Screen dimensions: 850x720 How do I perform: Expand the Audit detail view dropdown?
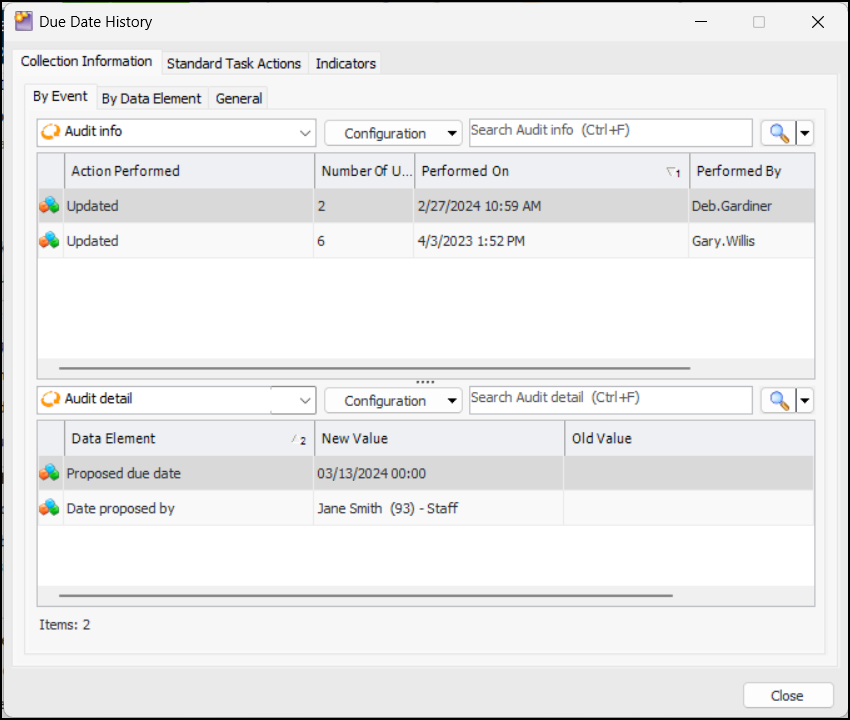click(305, 400)
